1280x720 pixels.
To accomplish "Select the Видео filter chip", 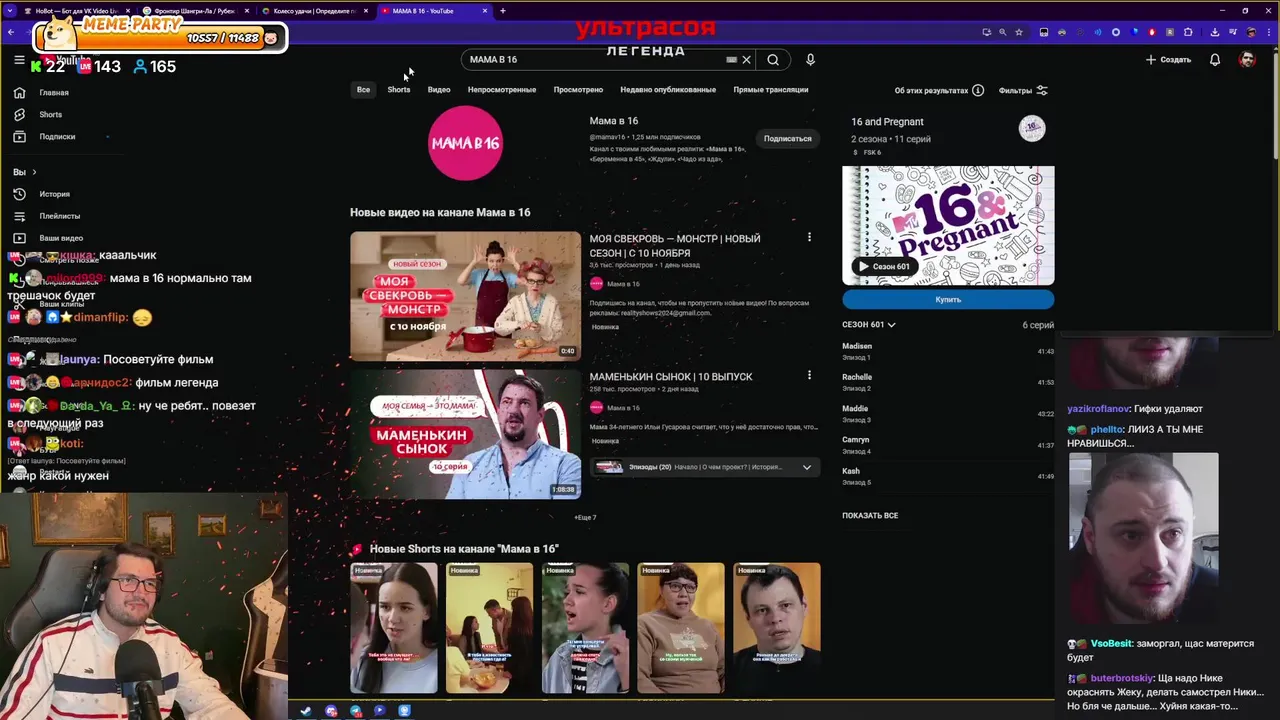I will tap(439, 90).
